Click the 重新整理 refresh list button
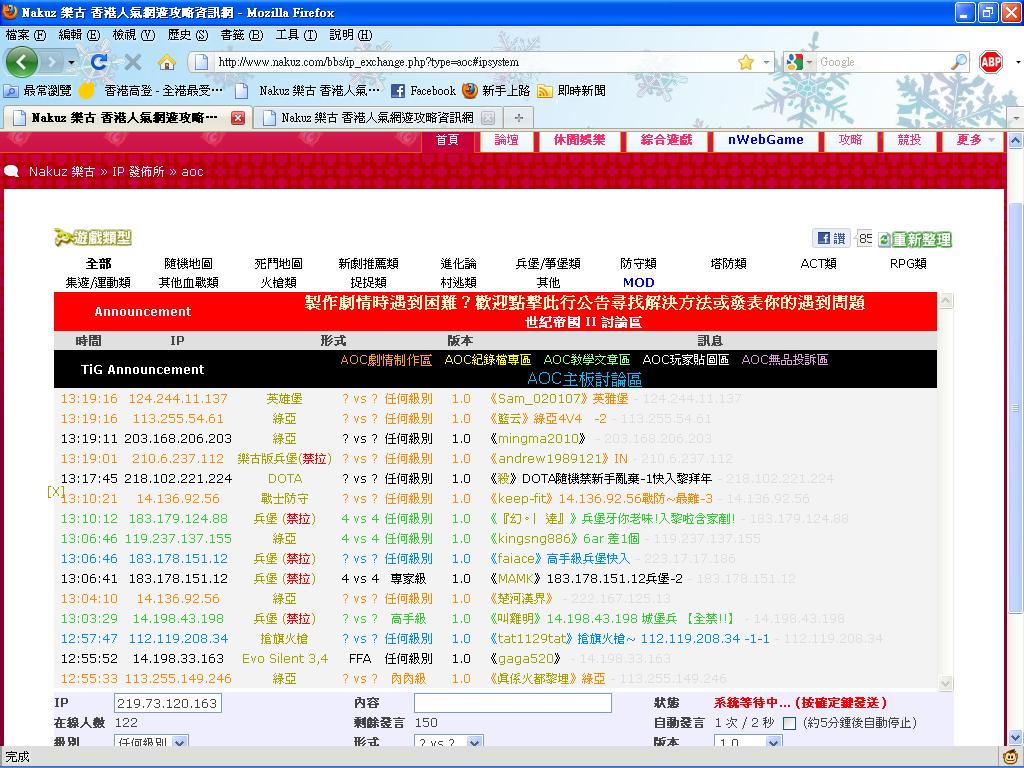 coord(915,240)
